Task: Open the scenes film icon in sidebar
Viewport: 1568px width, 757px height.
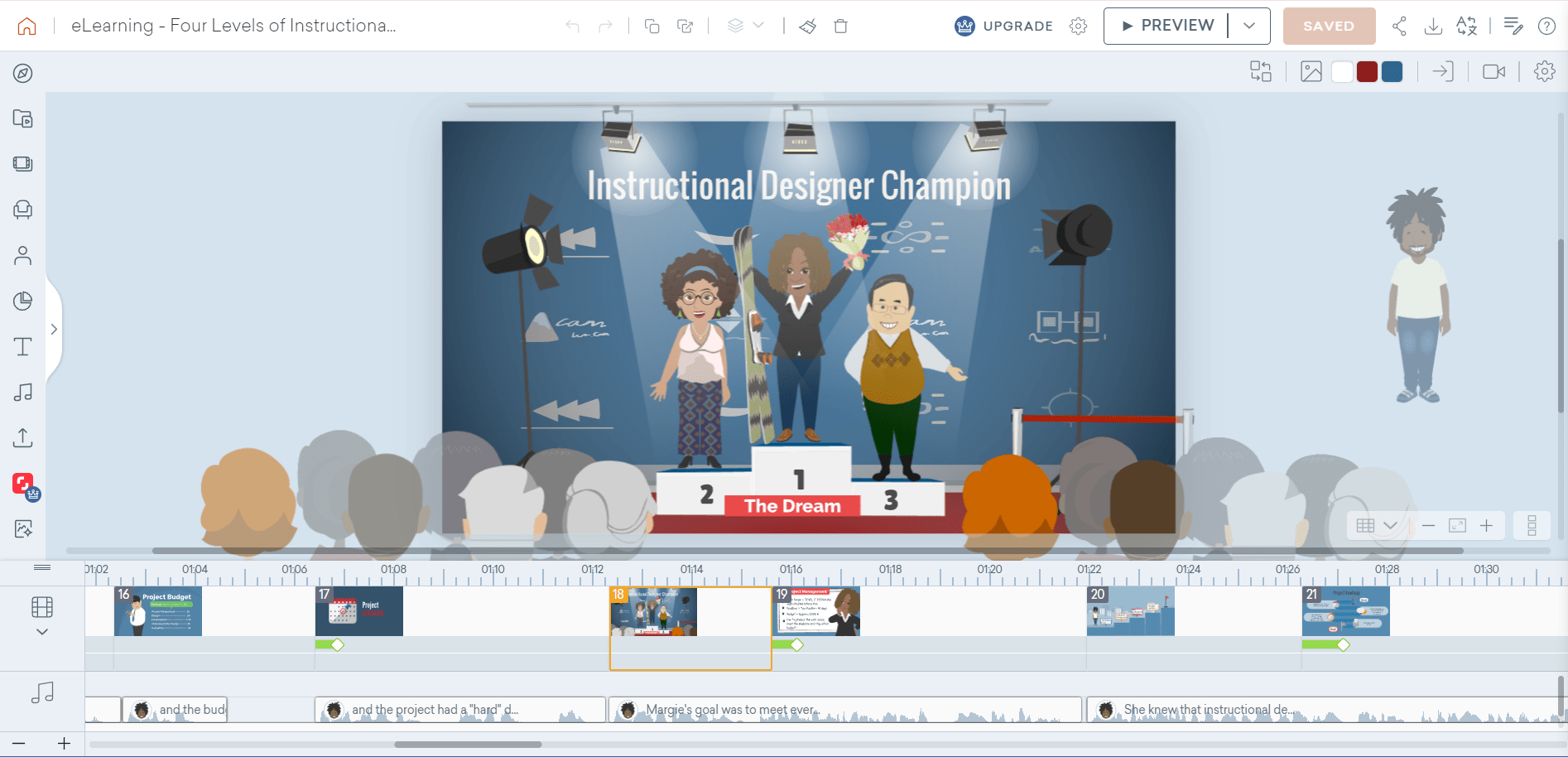Action: [23, 164]
